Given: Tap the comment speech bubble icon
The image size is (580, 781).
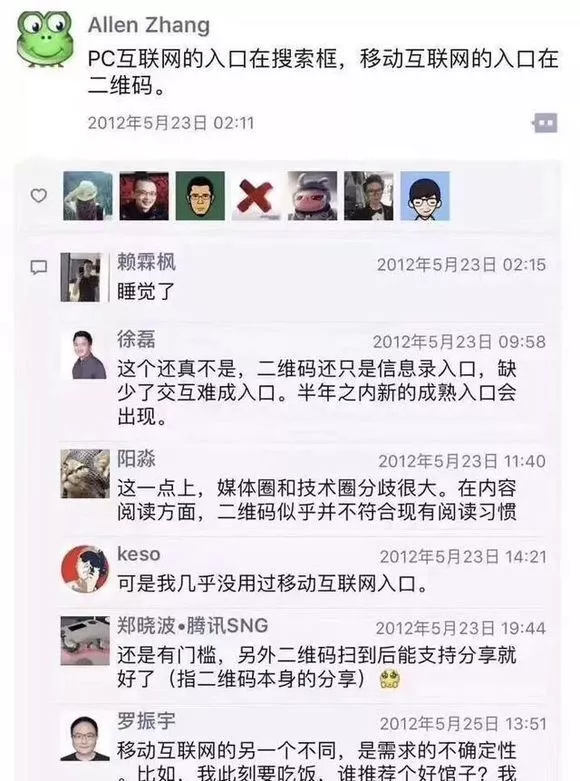Looking at the screenshot, I should (39, 267).
